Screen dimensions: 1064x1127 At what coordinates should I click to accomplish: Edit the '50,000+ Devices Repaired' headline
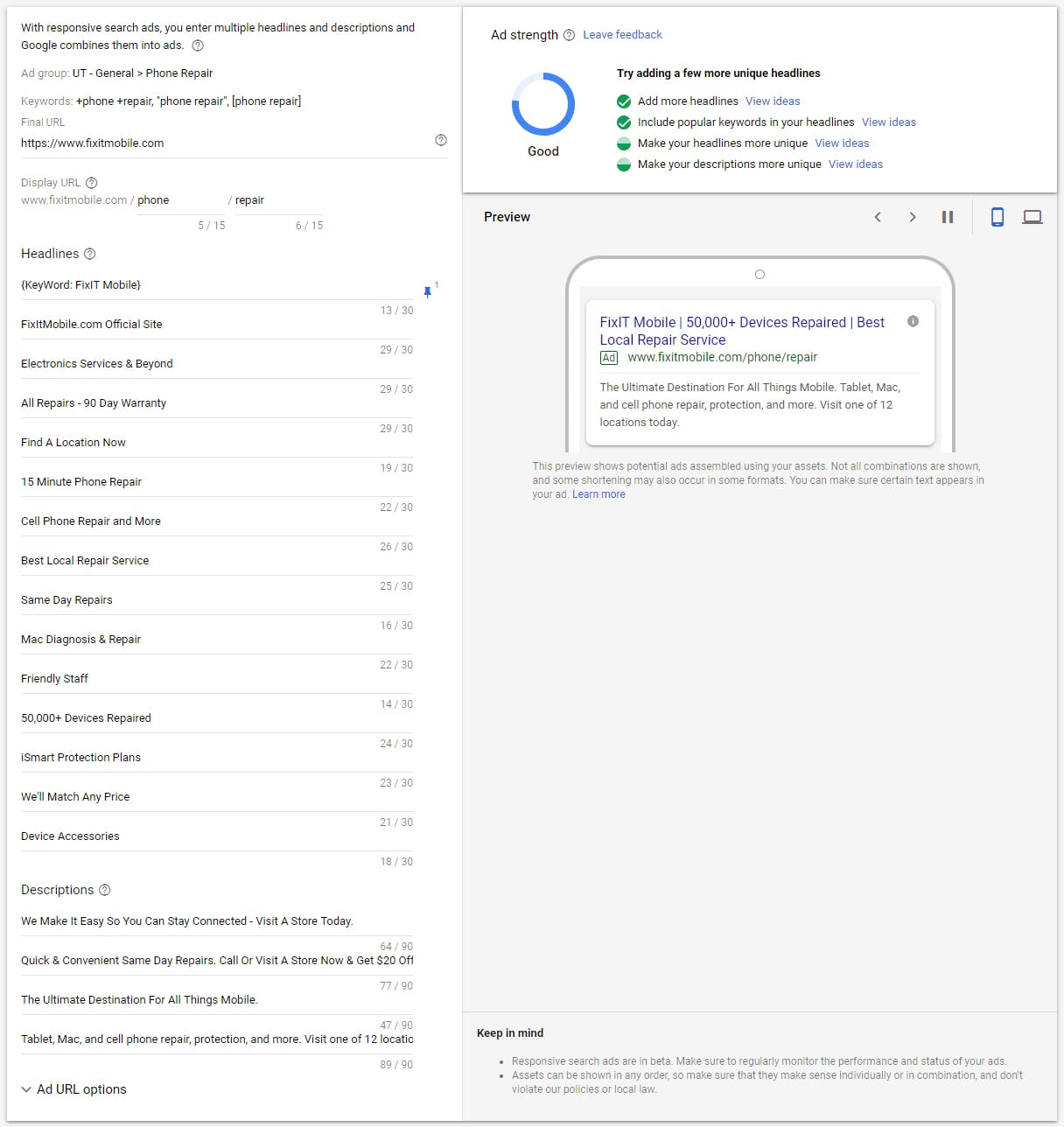pyautogui.click(x=217, y=718)
